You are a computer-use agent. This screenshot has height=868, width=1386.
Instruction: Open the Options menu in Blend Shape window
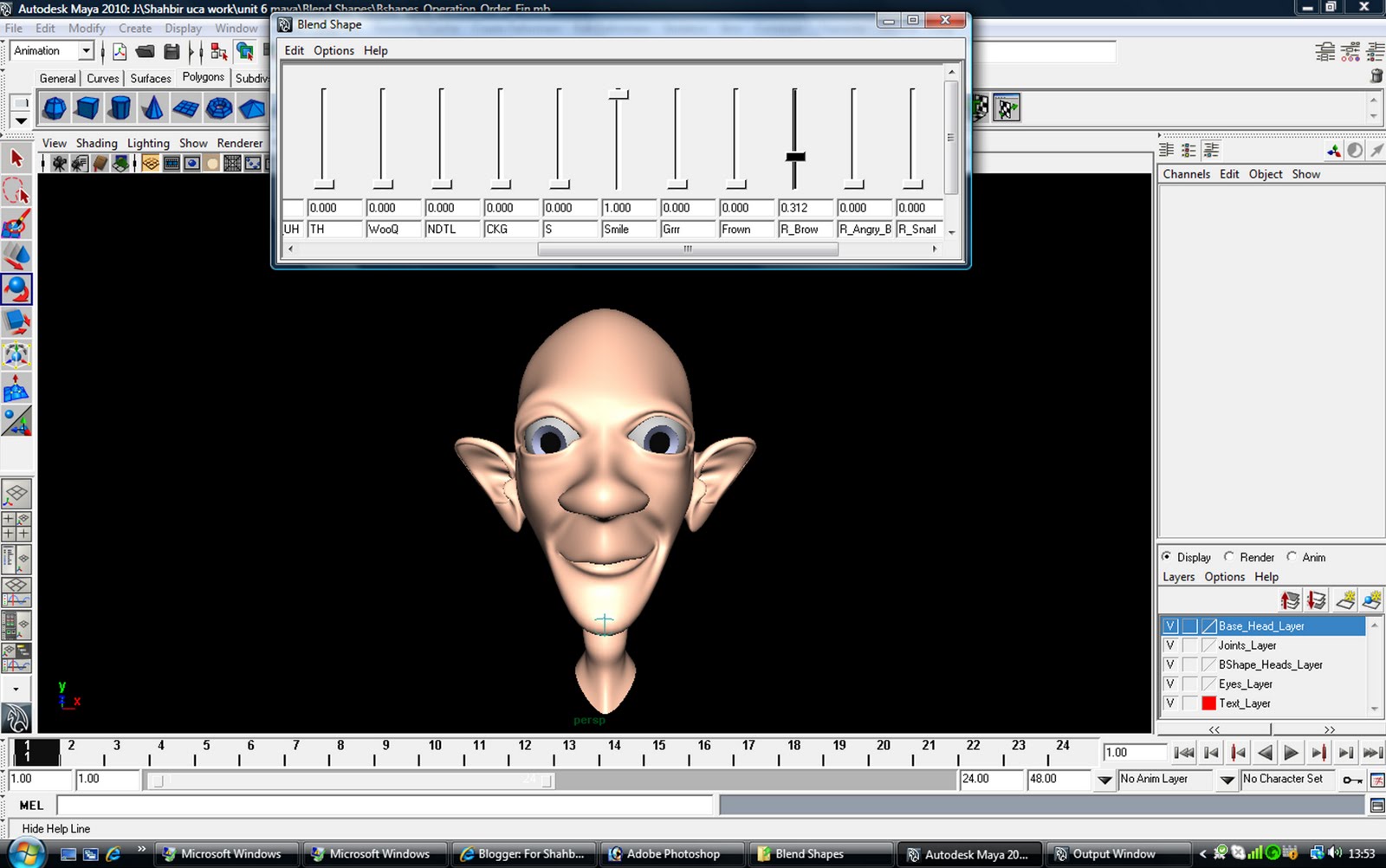[334, 50]
